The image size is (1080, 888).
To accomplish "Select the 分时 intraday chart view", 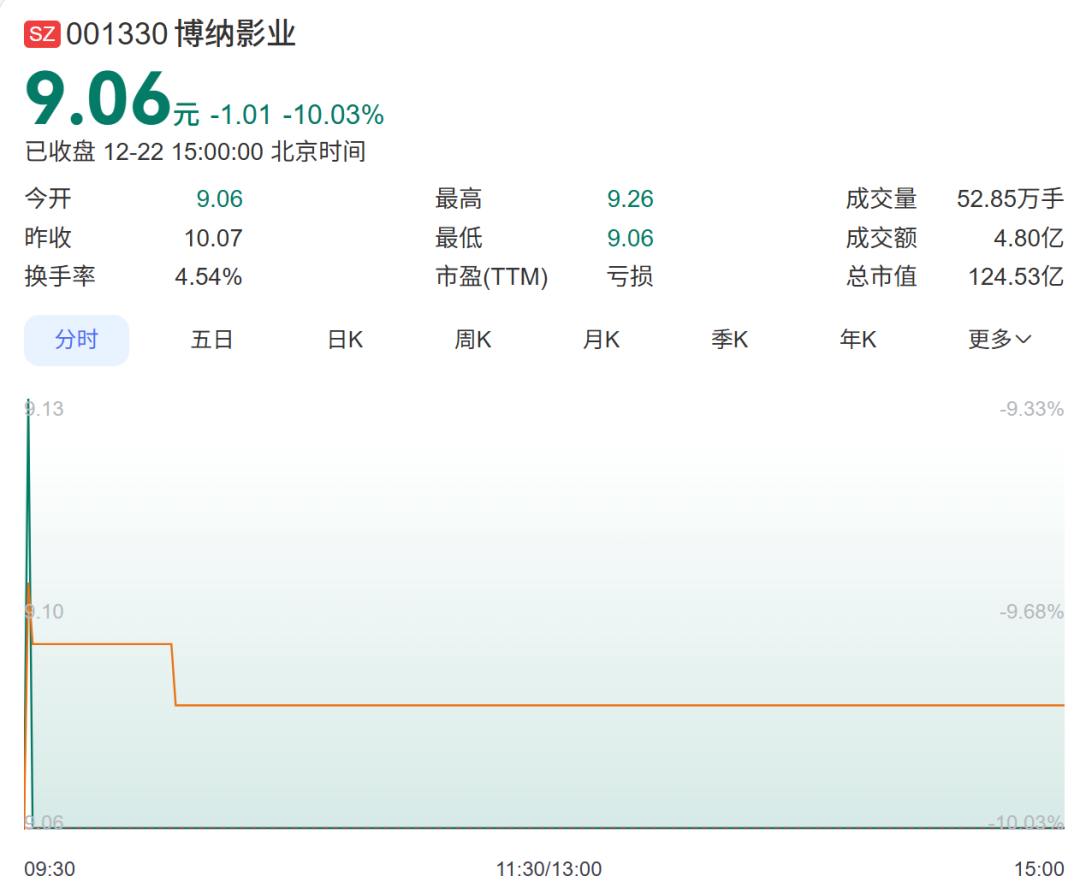I will 76,340.
